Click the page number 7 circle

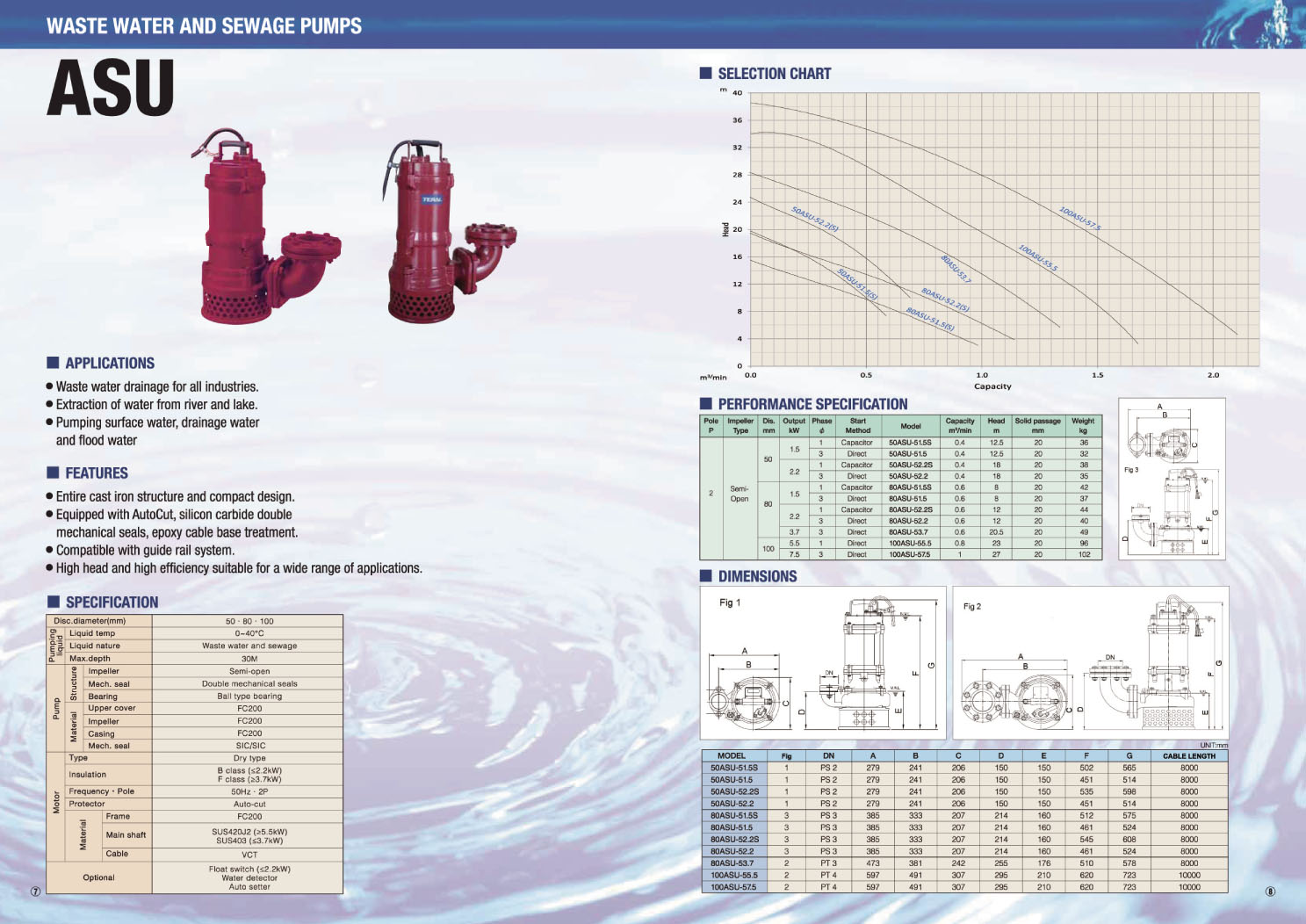[35, 891]
